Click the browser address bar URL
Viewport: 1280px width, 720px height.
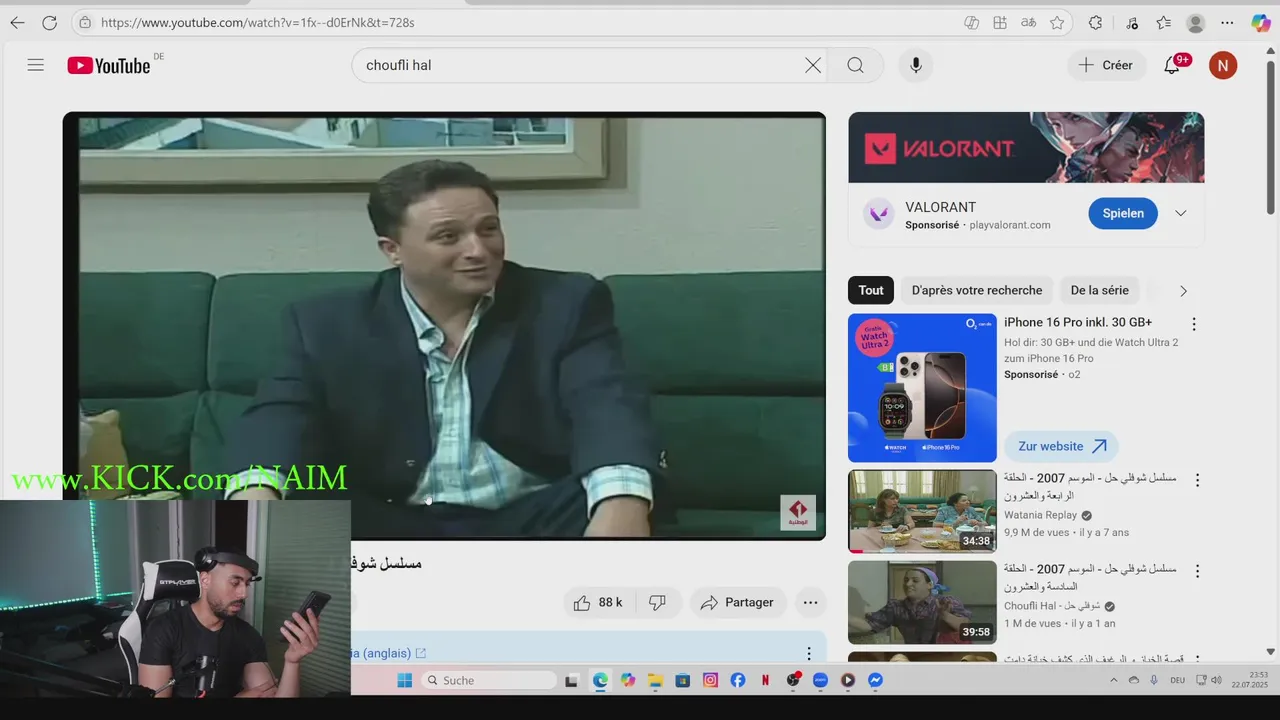[x=257, y=22]
